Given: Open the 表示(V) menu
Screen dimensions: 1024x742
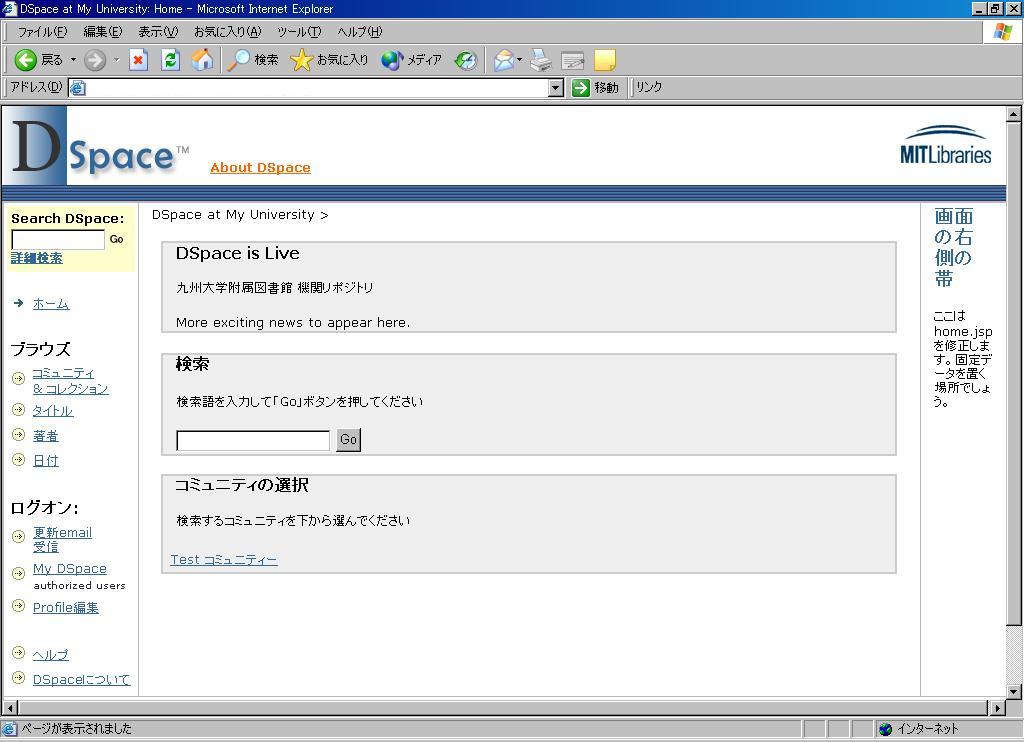Looking at the screenshot, I should tap(158, 32).
